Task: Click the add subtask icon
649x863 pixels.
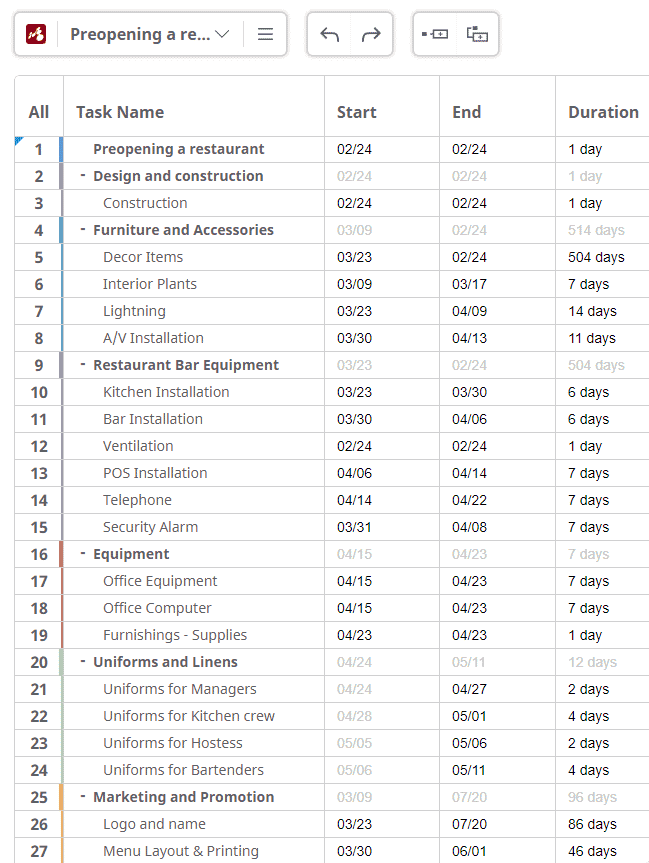Action: pos(477,34)
